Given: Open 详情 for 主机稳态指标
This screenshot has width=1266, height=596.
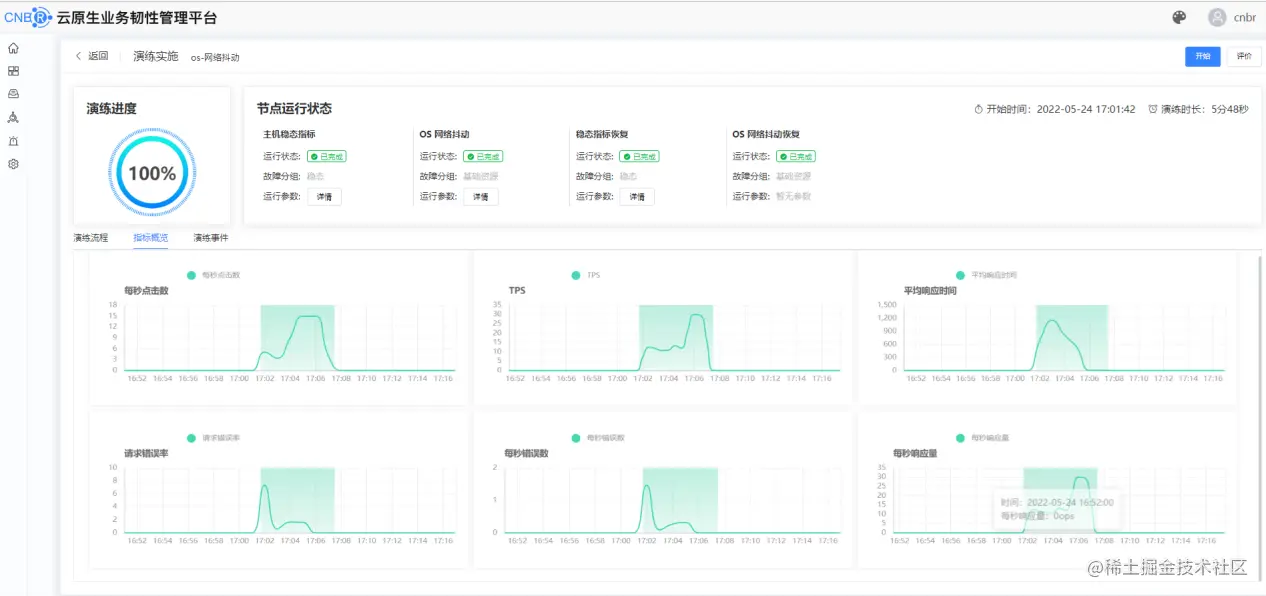Looking at the screenshot, I should click(324, 196).
